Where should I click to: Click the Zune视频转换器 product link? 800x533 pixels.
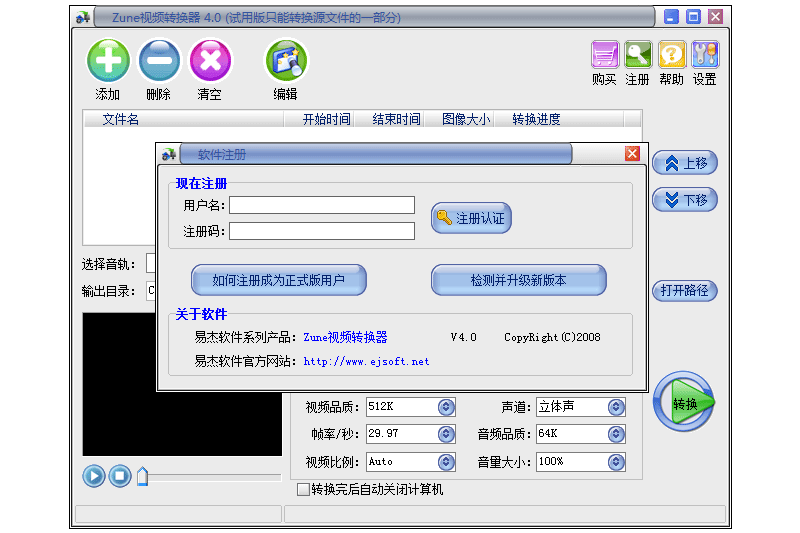point(345,337)
